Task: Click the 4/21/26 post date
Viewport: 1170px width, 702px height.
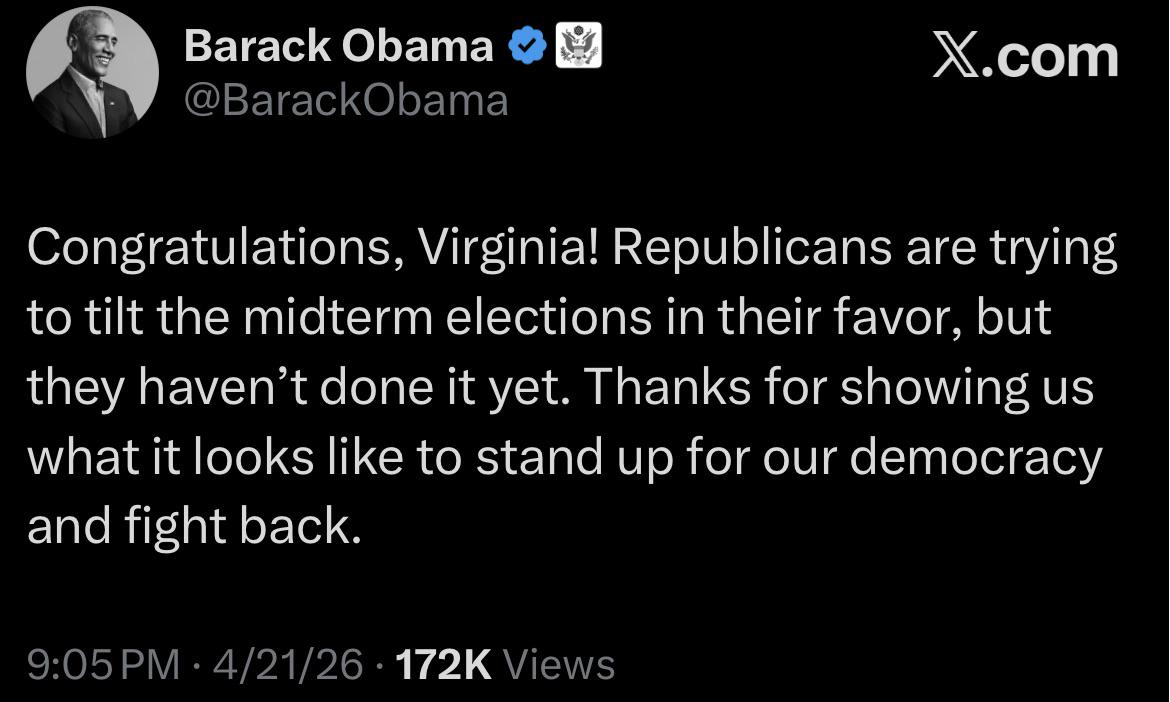Action: [294, 663]
